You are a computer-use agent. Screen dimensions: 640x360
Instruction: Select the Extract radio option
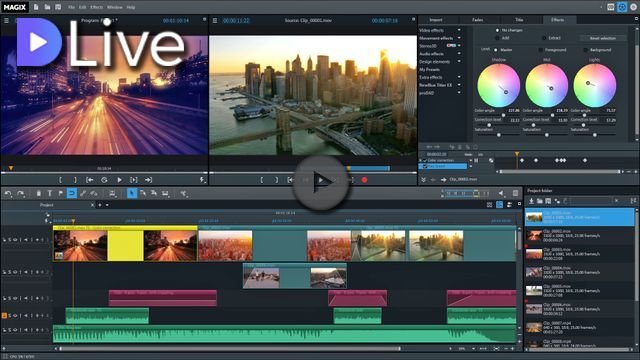click(544, 38)
